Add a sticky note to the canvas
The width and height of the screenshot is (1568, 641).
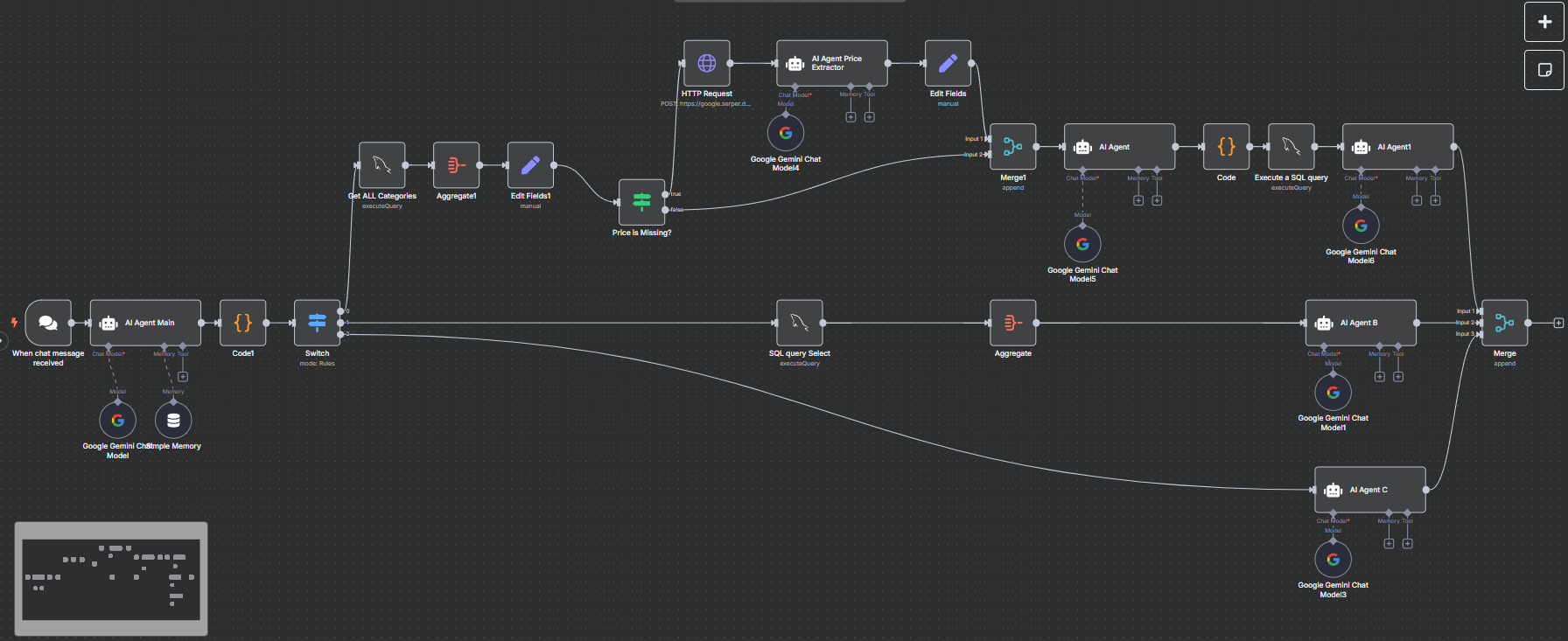click(1544, 70)
